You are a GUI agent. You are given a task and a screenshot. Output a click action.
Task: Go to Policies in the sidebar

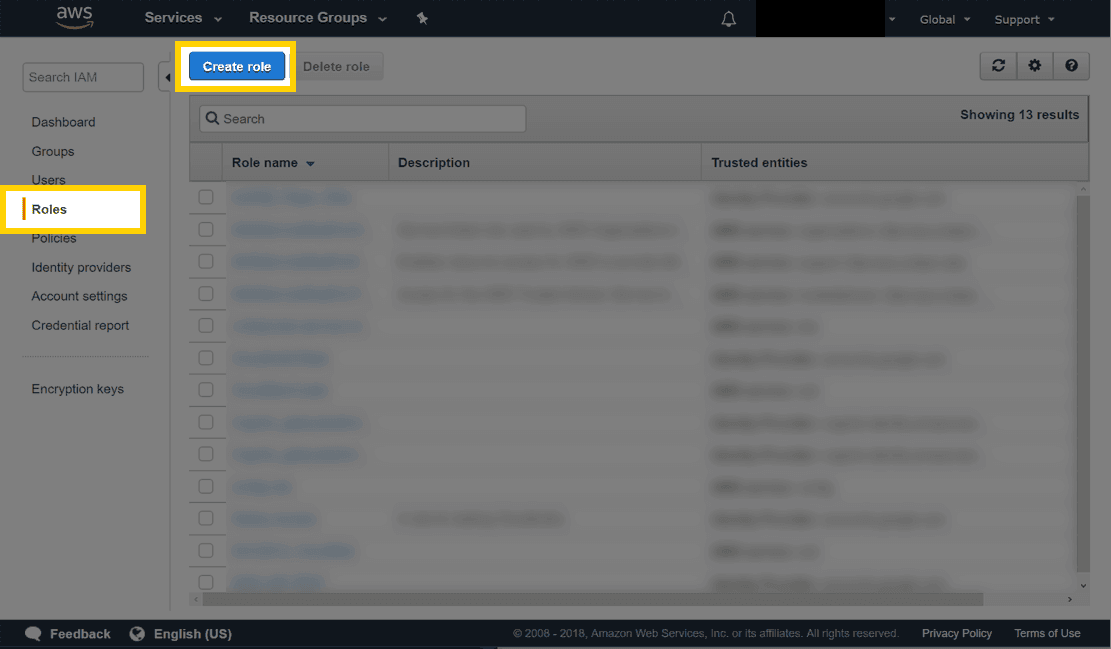(x=54, y=238)
